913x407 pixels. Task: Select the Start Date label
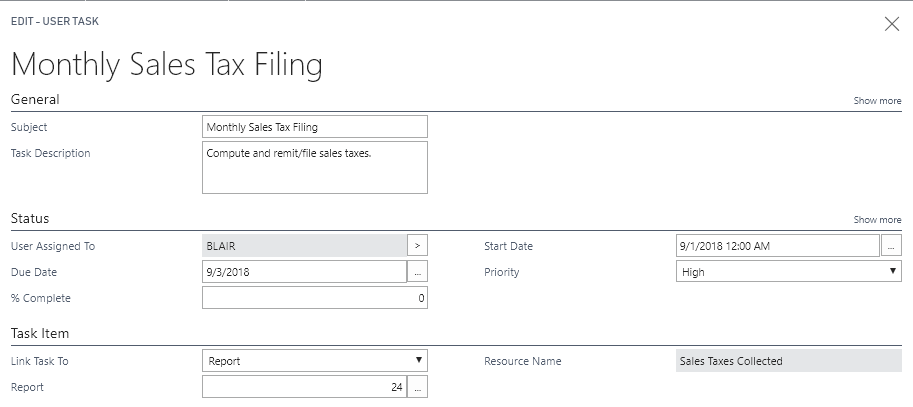pyautogui.click(x=508, y=246)
